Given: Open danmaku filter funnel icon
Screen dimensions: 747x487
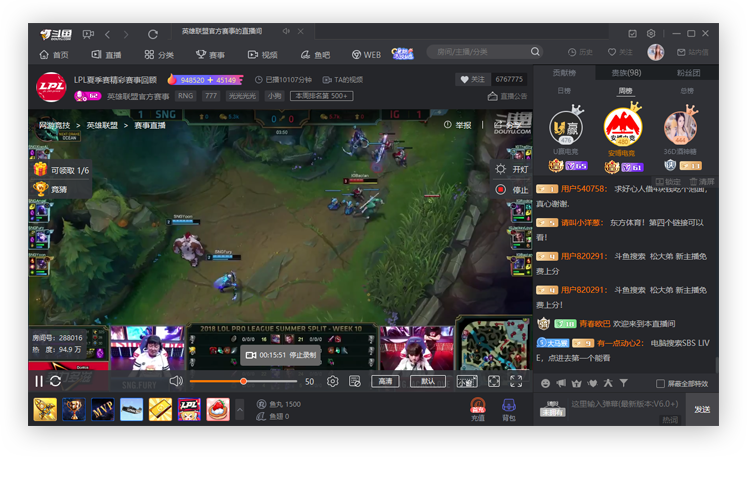Looking at the screenshot, I should tap(624, 383).
